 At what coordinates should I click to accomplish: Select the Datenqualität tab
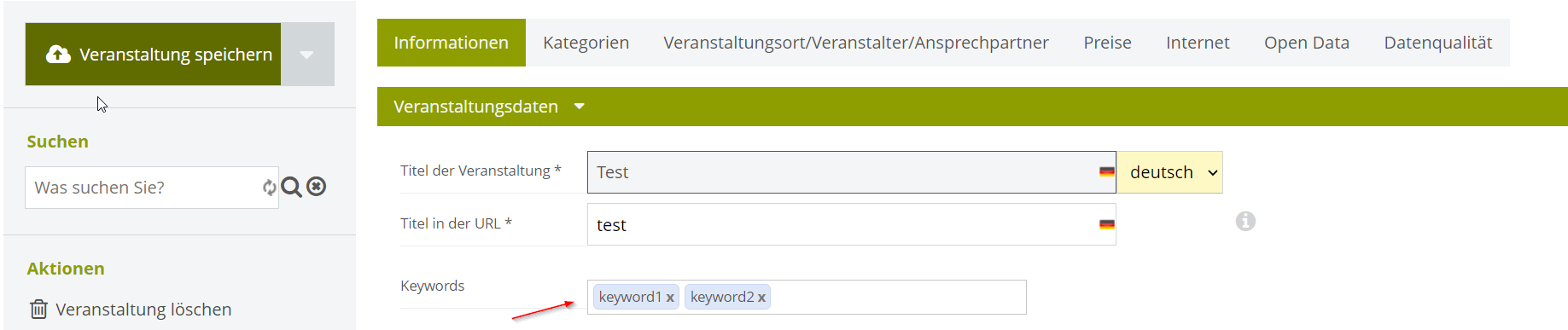(1437, 43)
